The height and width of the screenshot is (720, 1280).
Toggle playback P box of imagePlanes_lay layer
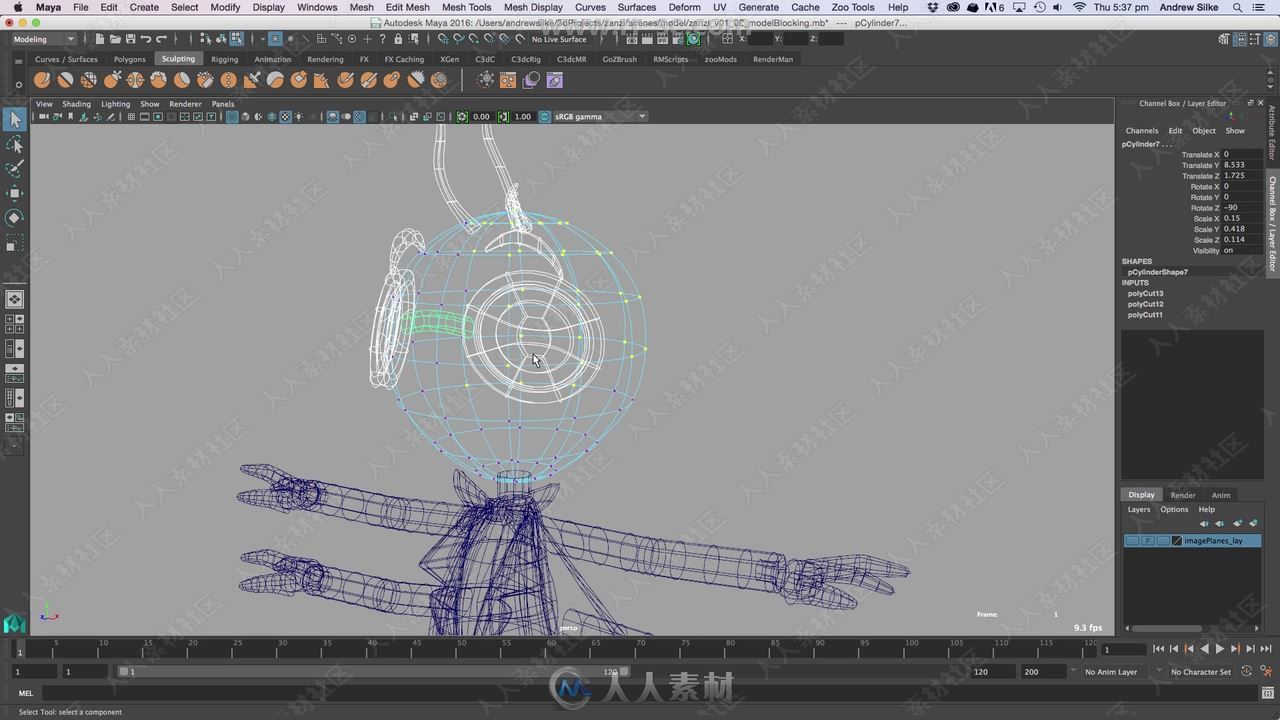click(x=1148, y=541)
